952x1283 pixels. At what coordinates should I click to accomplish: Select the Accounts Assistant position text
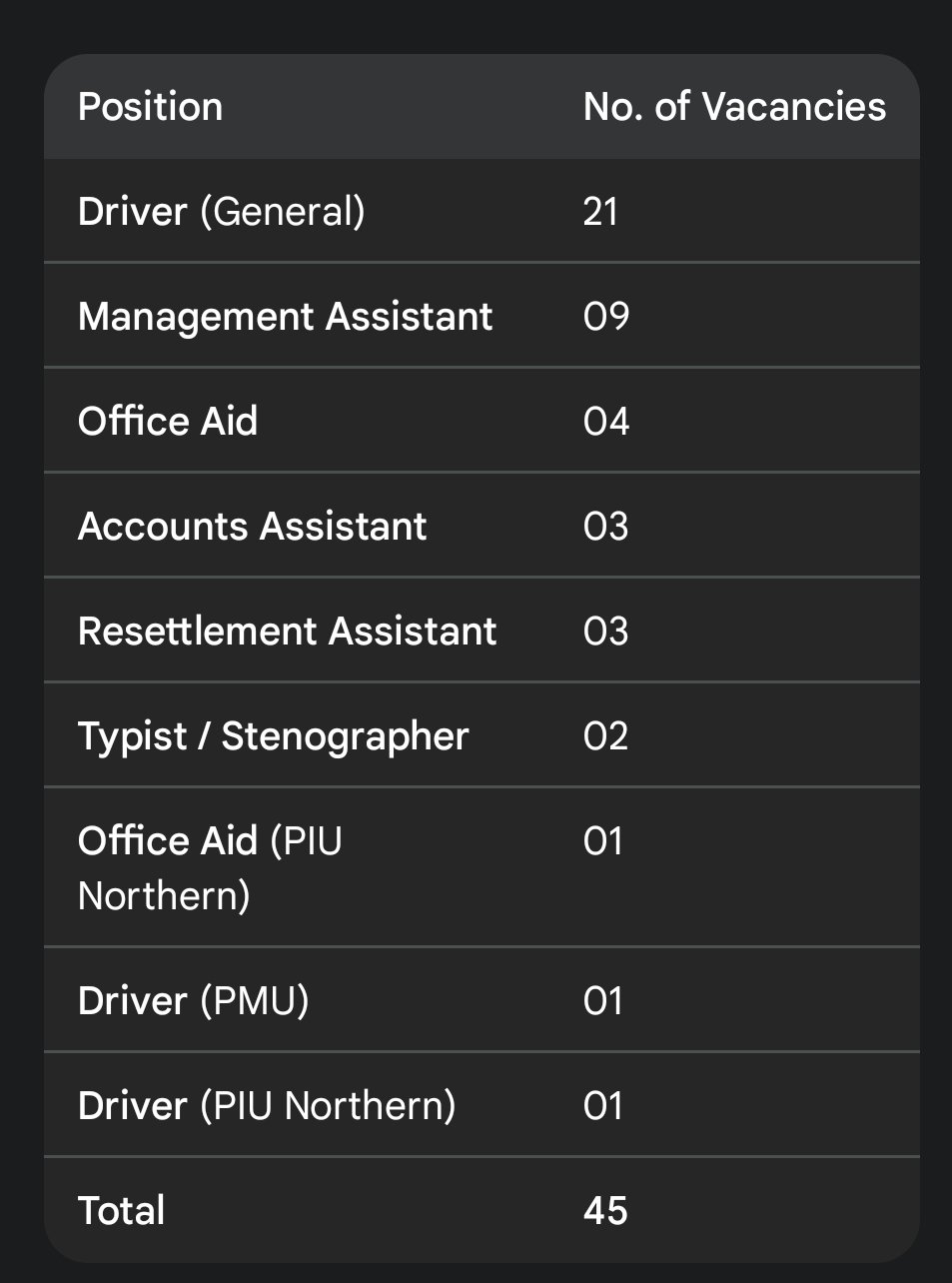pos(252,527)
